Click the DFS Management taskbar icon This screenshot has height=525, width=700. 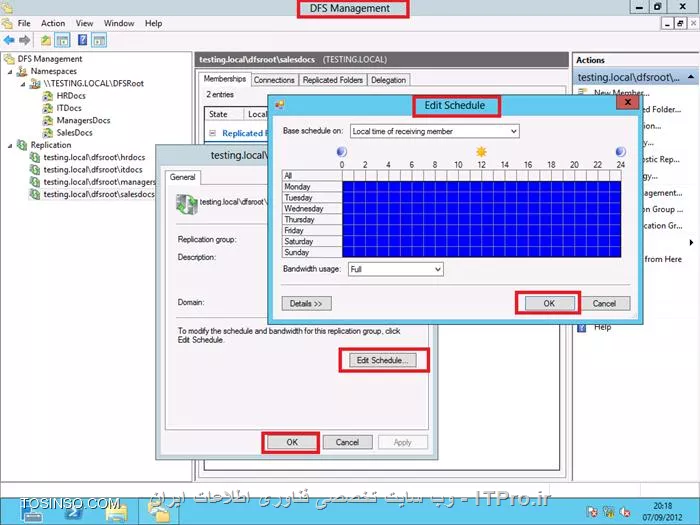[158, 512]
